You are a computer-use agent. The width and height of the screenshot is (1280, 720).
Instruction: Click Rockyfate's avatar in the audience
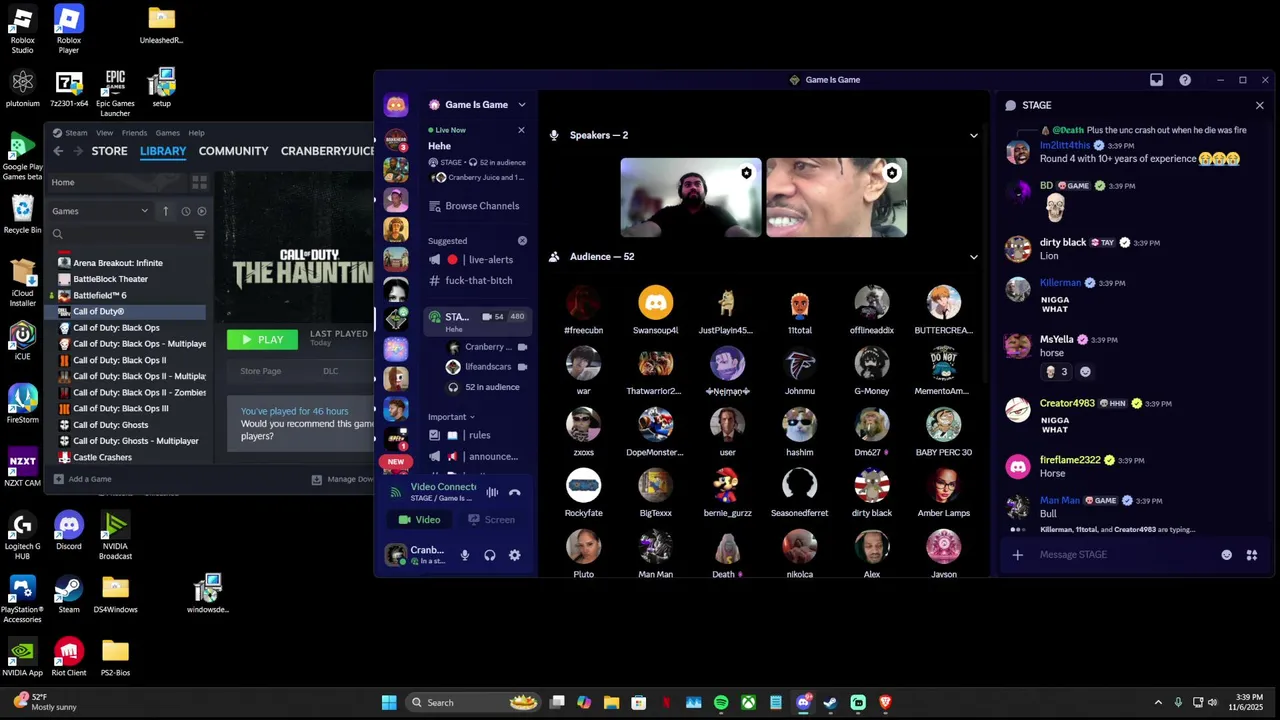(584, 486)
